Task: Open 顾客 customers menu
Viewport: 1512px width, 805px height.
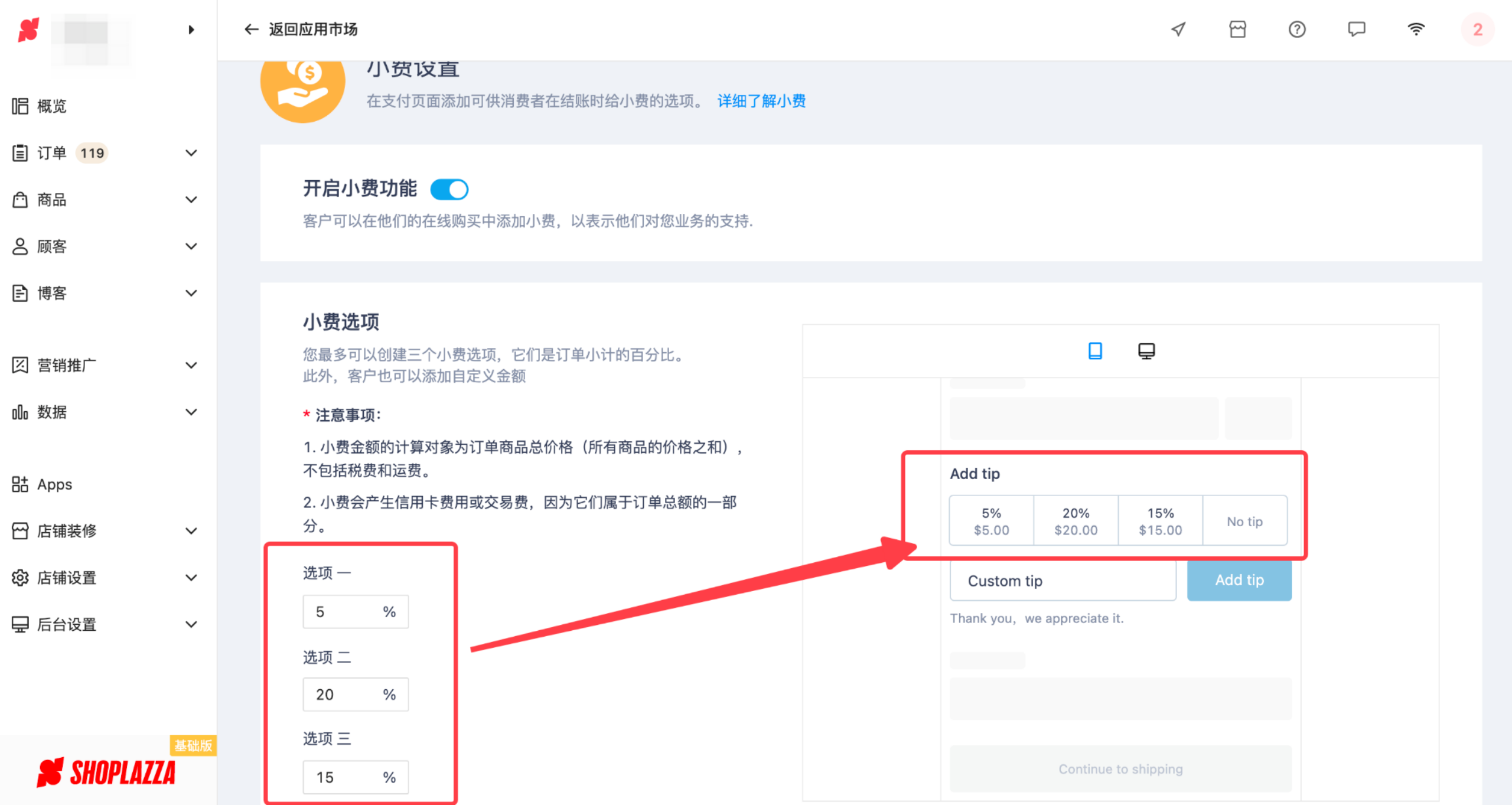Action: click(51, 246)
